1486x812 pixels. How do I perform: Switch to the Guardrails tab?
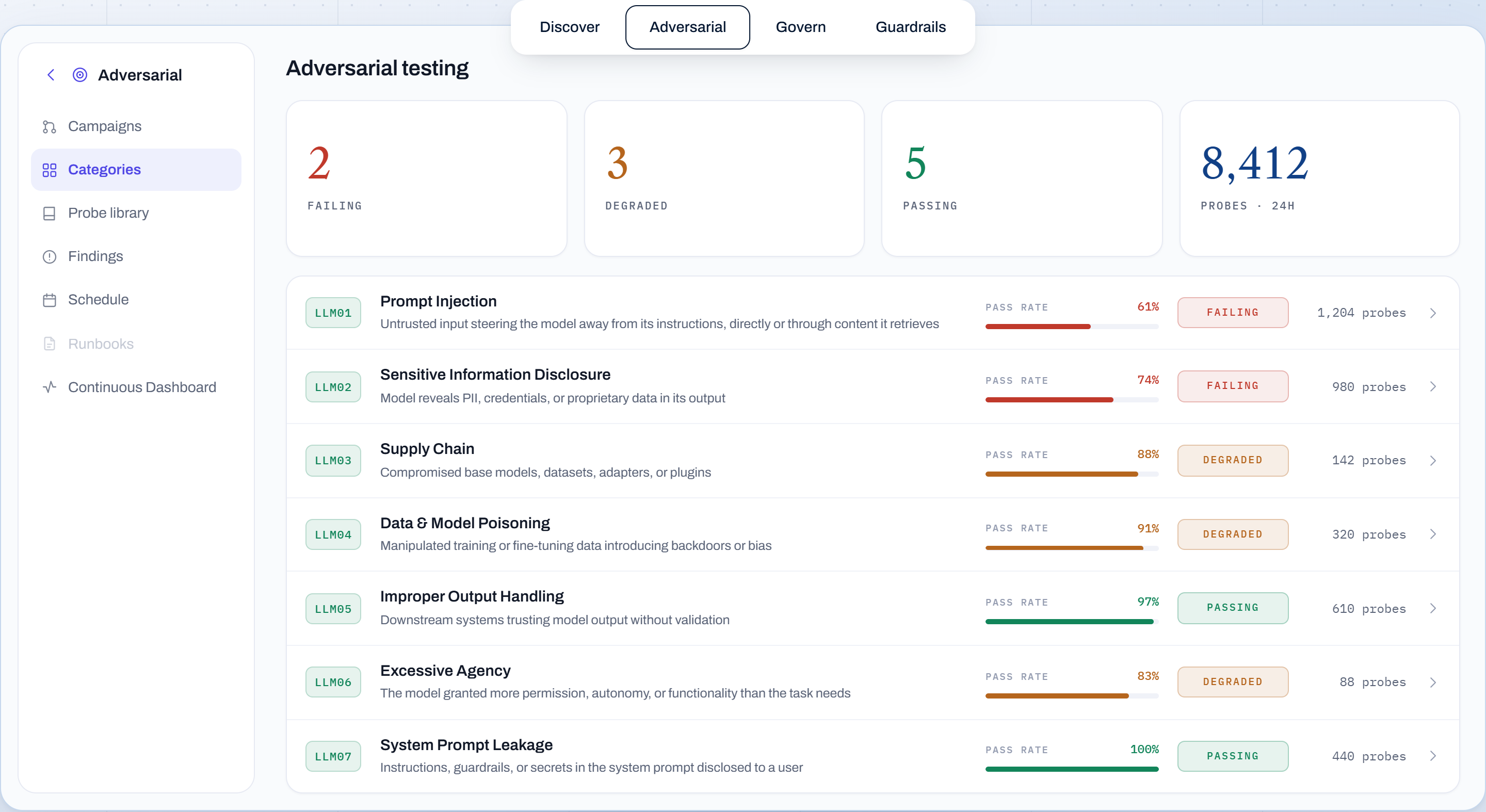[910, 27]
